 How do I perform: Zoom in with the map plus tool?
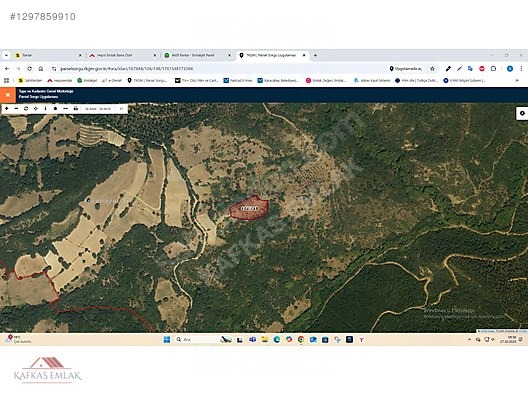click(6, 109)
